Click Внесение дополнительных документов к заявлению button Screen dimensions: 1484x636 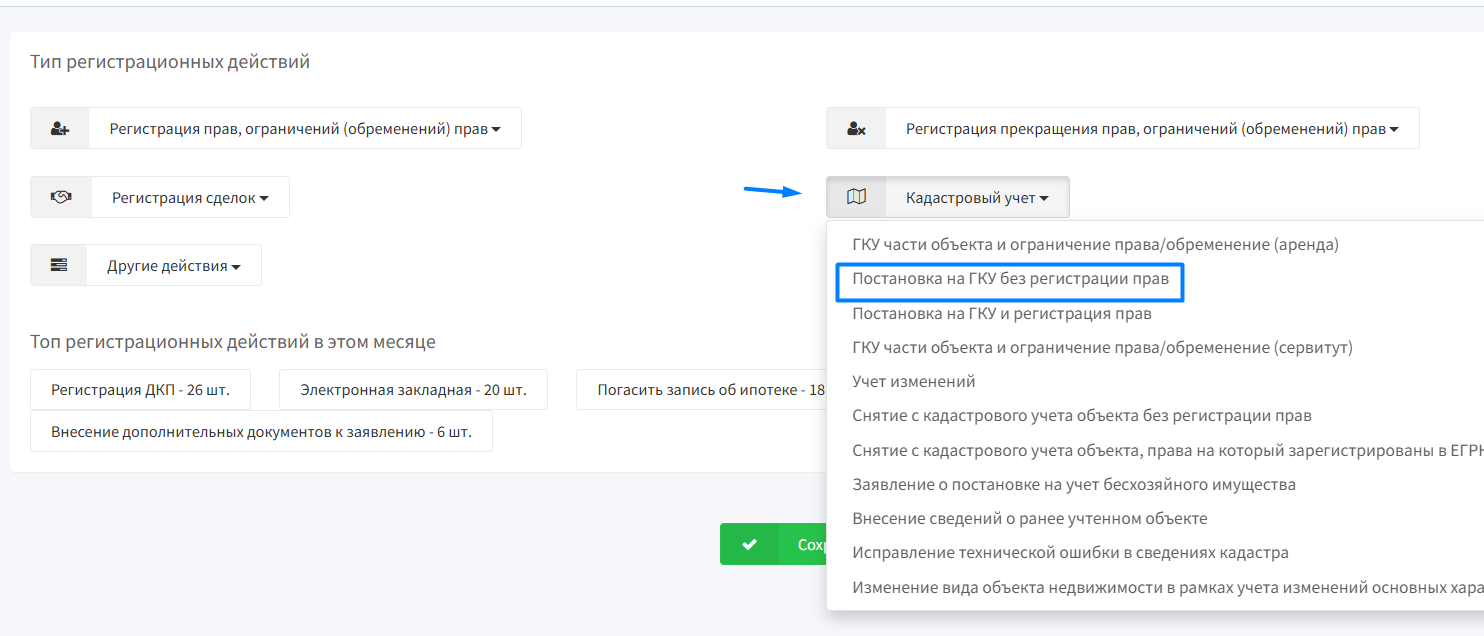coord(261,432)
